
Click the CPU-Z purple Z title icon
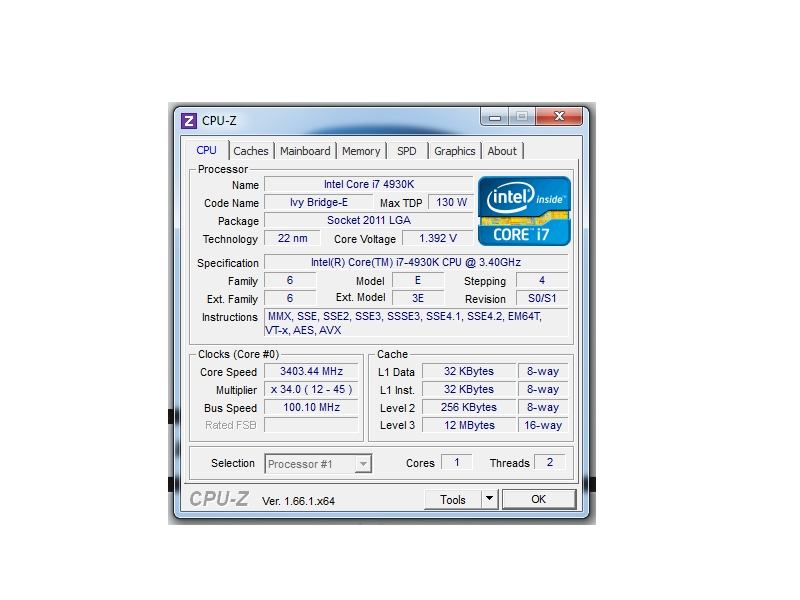point(189,120)
